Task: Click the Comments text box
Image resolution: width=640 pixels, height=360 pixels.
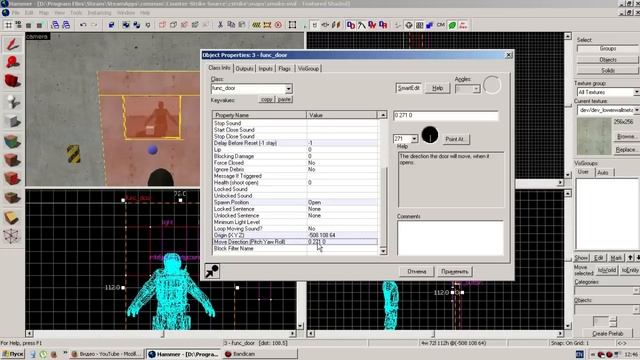Action: [x=450, y=238]
